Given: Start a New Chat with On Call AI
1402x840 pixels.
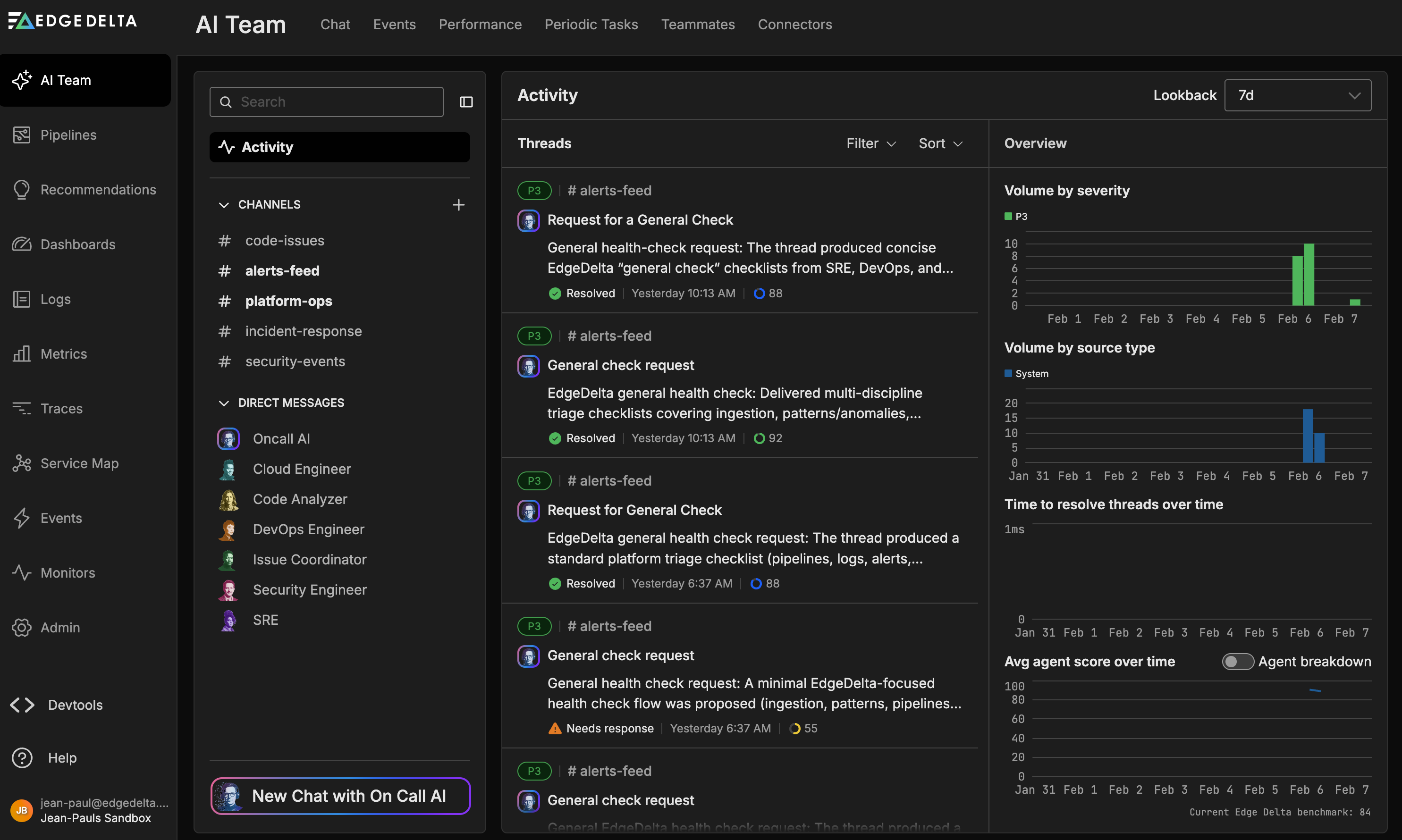Looking at the screenshot, I should (340, 795).
